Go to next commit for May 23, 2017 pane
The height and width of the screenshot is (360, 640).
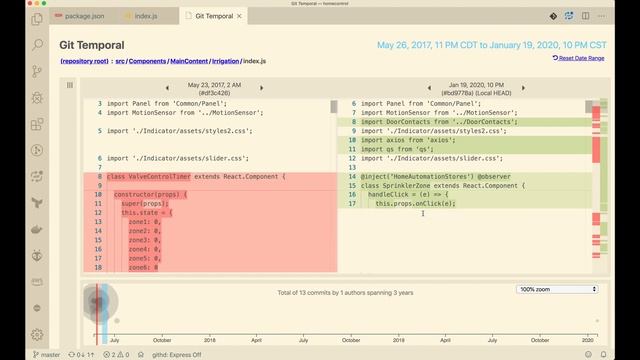pos(262,88)
